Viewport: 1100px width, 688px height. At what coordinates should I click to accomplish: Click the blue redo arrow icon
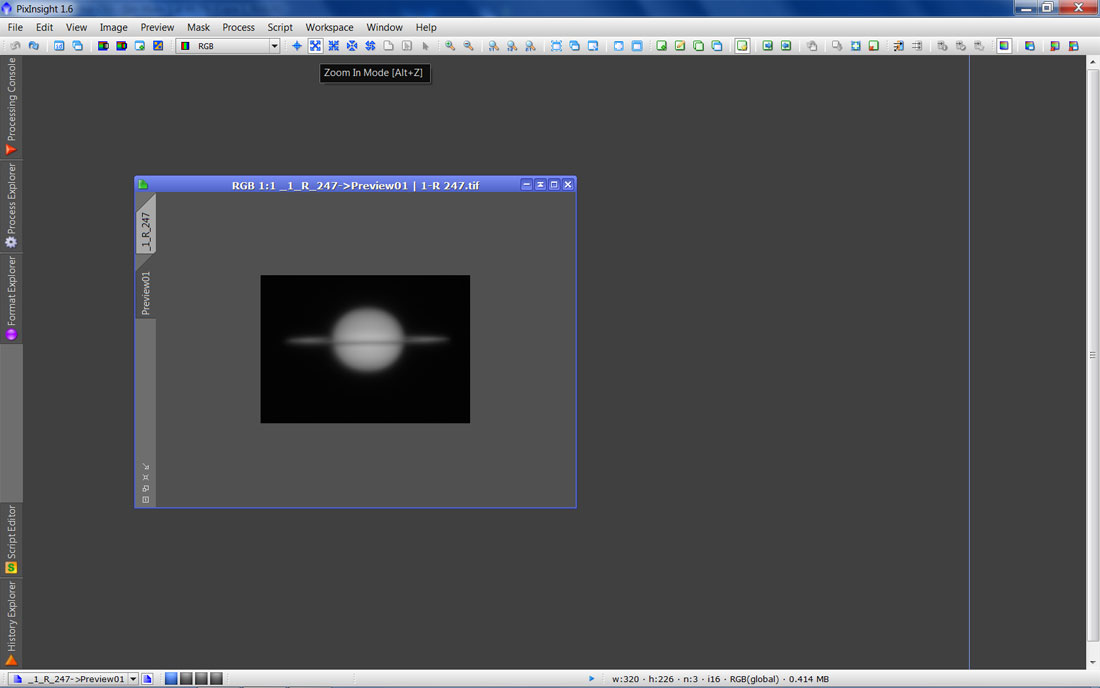(x=34, y=46)
